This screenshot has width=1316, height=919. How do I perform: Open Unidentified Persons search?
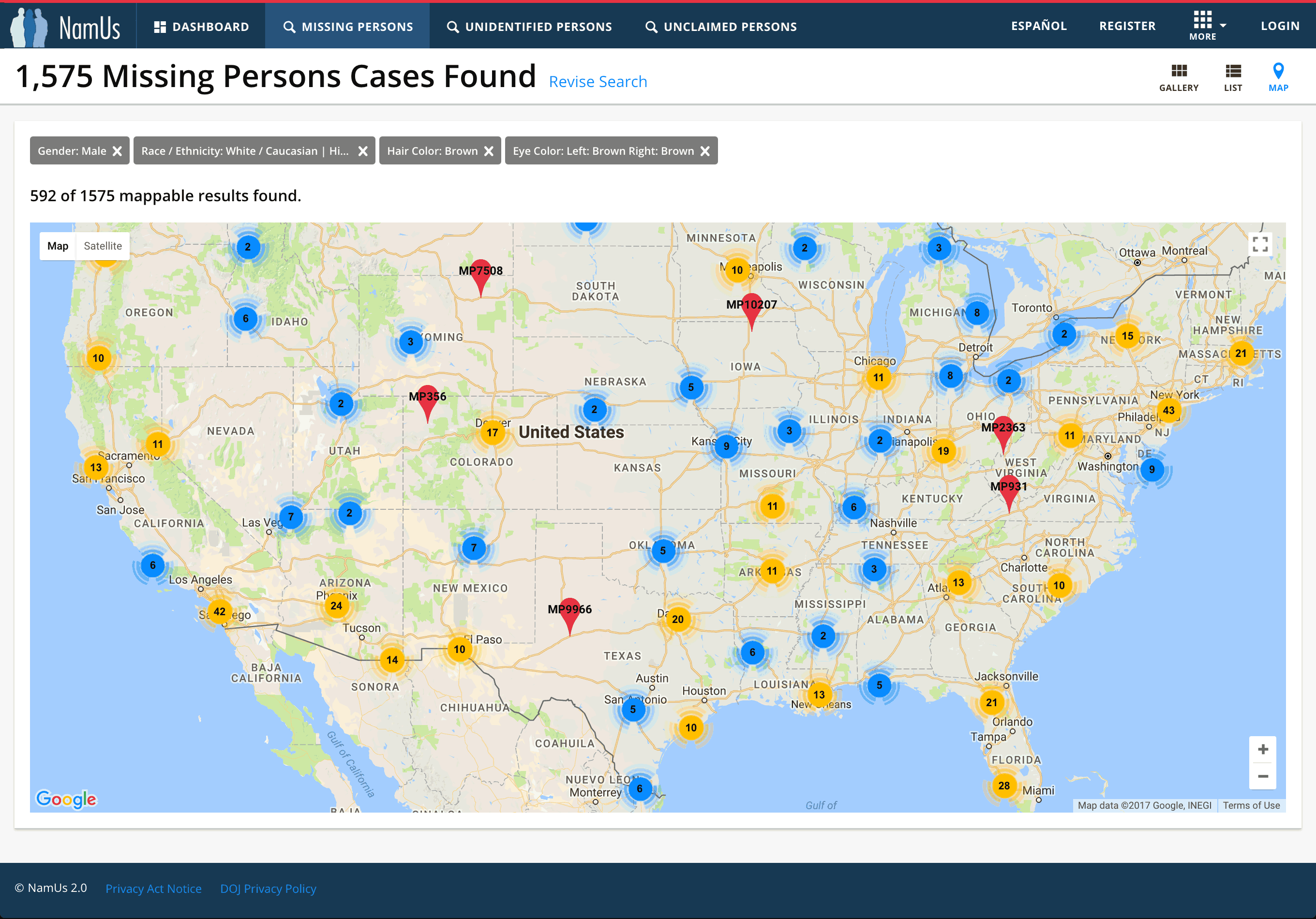529,27
